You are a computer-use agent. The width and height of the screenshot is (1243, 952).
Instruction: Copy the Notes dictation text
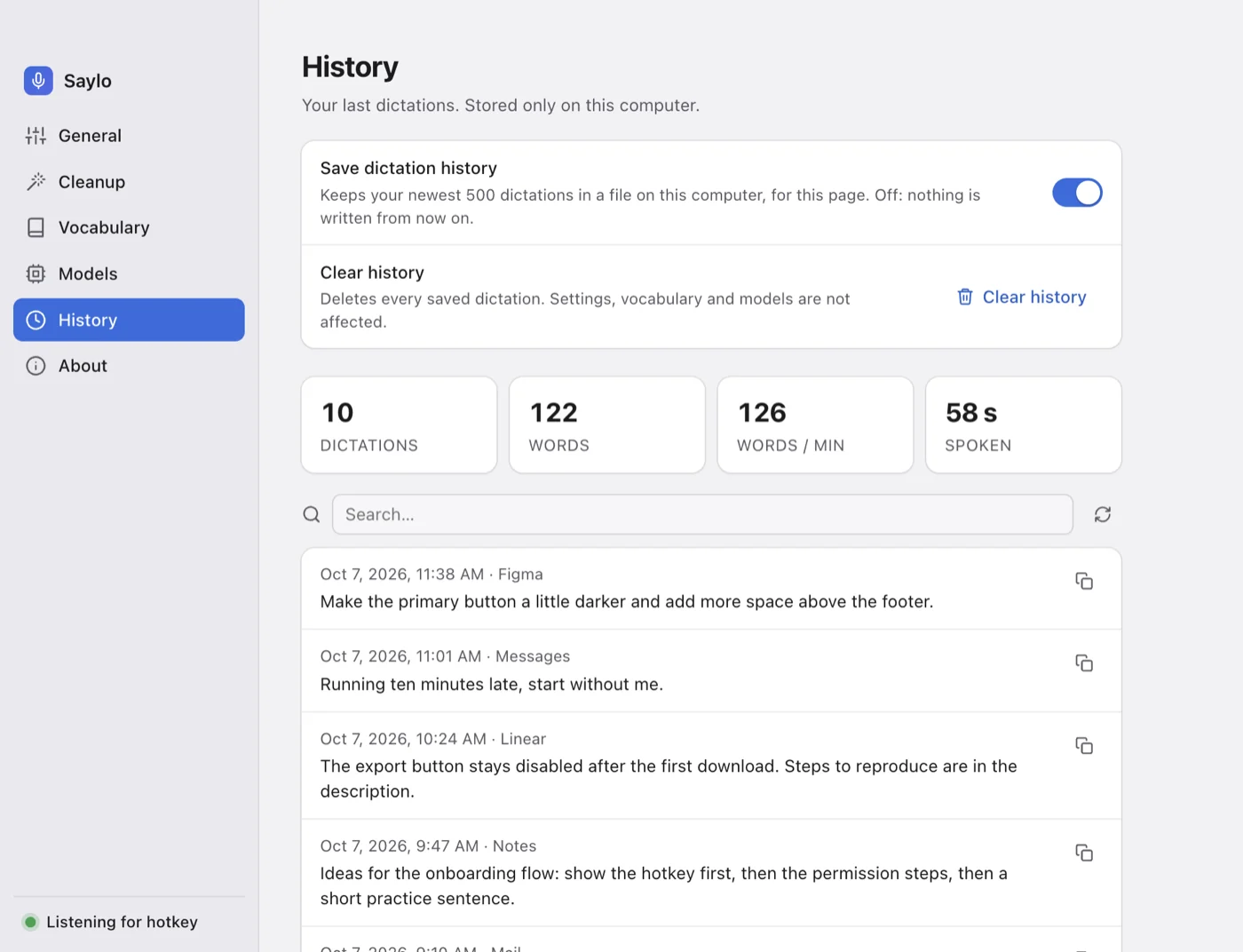pyautogui.click(x=1084, y=853)
